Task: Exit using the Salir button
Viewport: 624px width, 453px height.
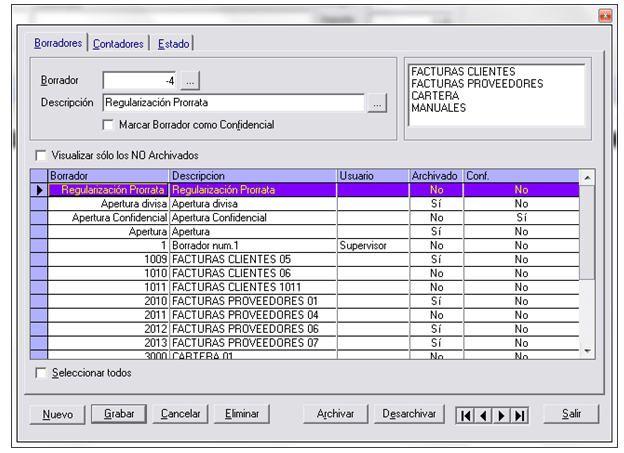Action: 571,414
